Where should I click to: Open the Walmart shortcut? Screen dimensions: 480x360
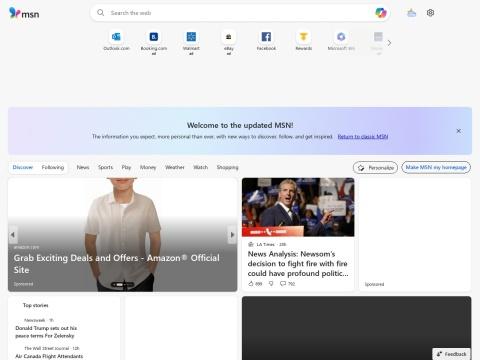point(191,42)
